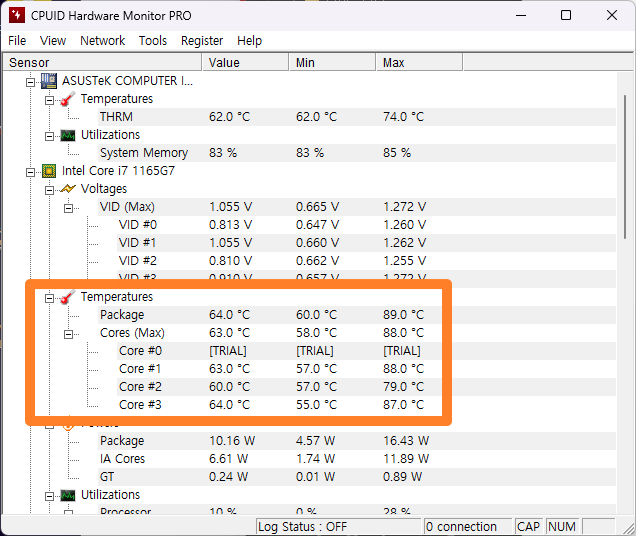Image resolution: width=636 pixels, height=536 pixels.
Task: Click the Voltages lightning icon
Action: (68, 189)
